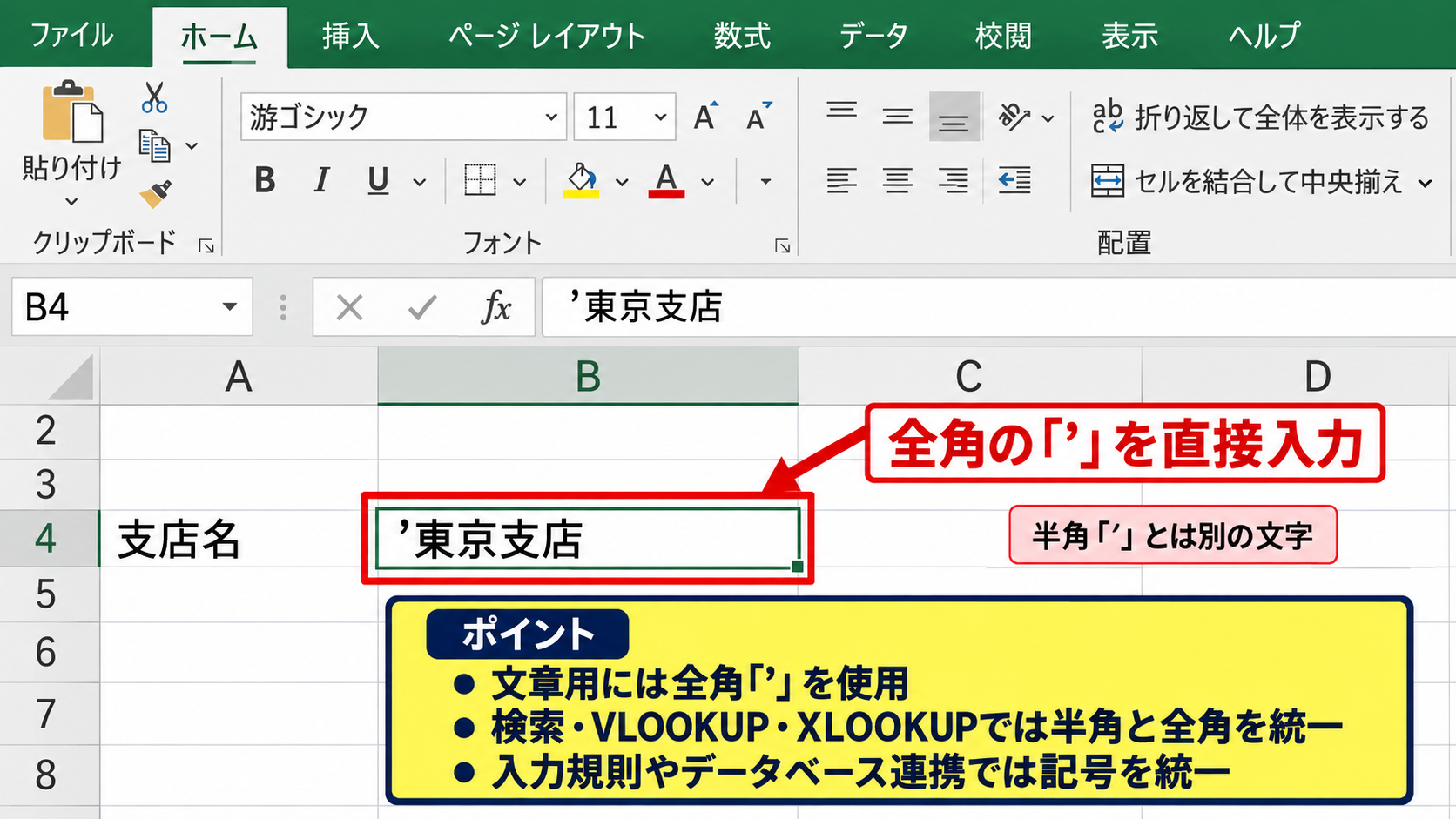Open the ヘルプ tab

tap(1264, 35)
